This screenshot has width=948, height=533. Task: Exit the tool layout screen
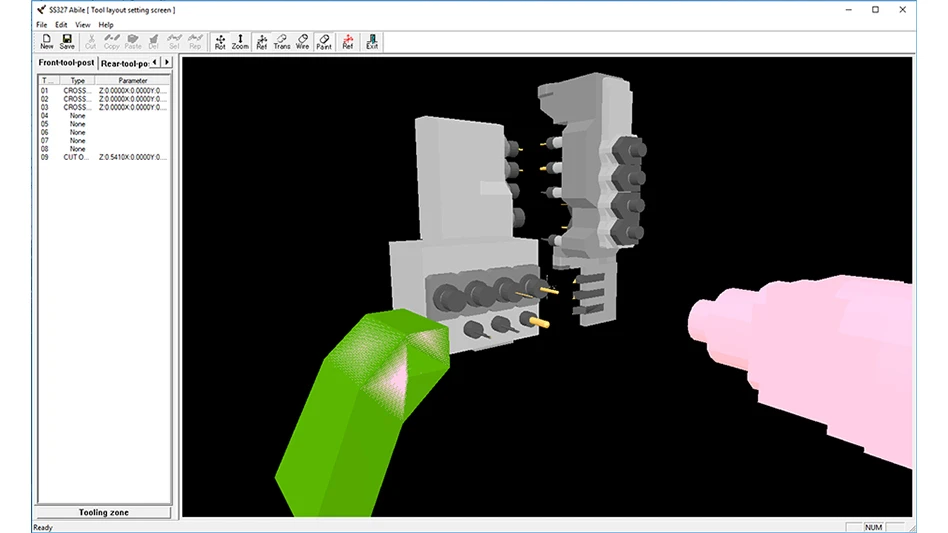[372, 41]
